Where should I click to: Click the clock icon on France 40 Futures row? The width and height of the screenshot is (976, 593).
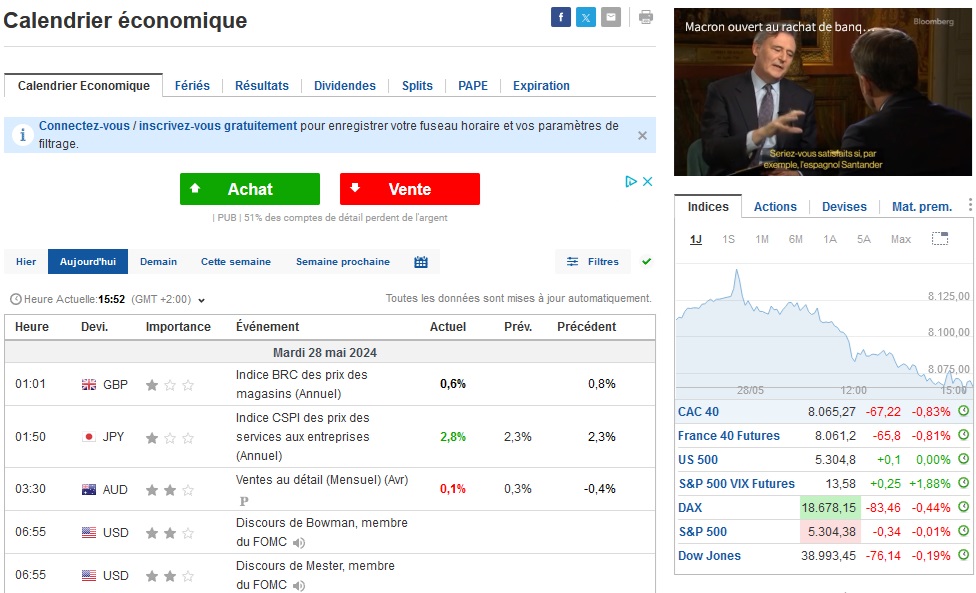click(964, 435)
